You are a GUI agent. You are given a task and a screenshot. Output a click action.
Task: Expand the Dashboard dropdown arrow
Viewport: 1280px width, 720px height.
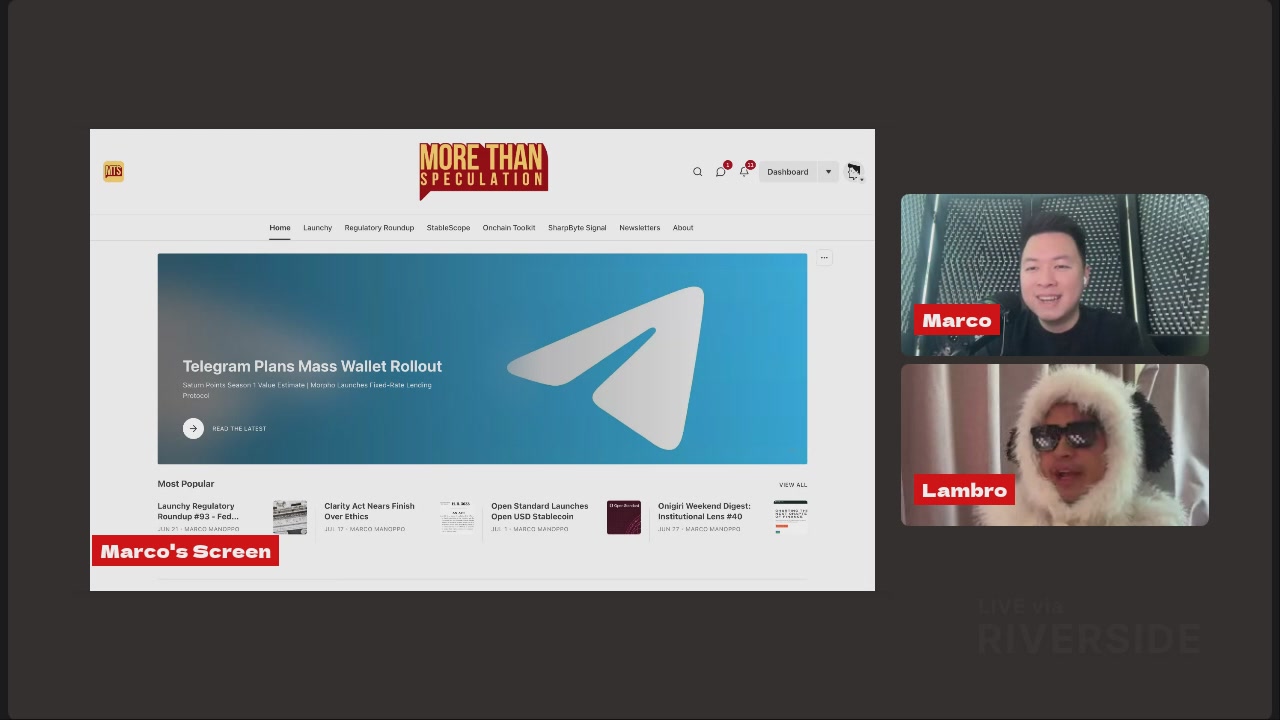click(x=828, y=172)
